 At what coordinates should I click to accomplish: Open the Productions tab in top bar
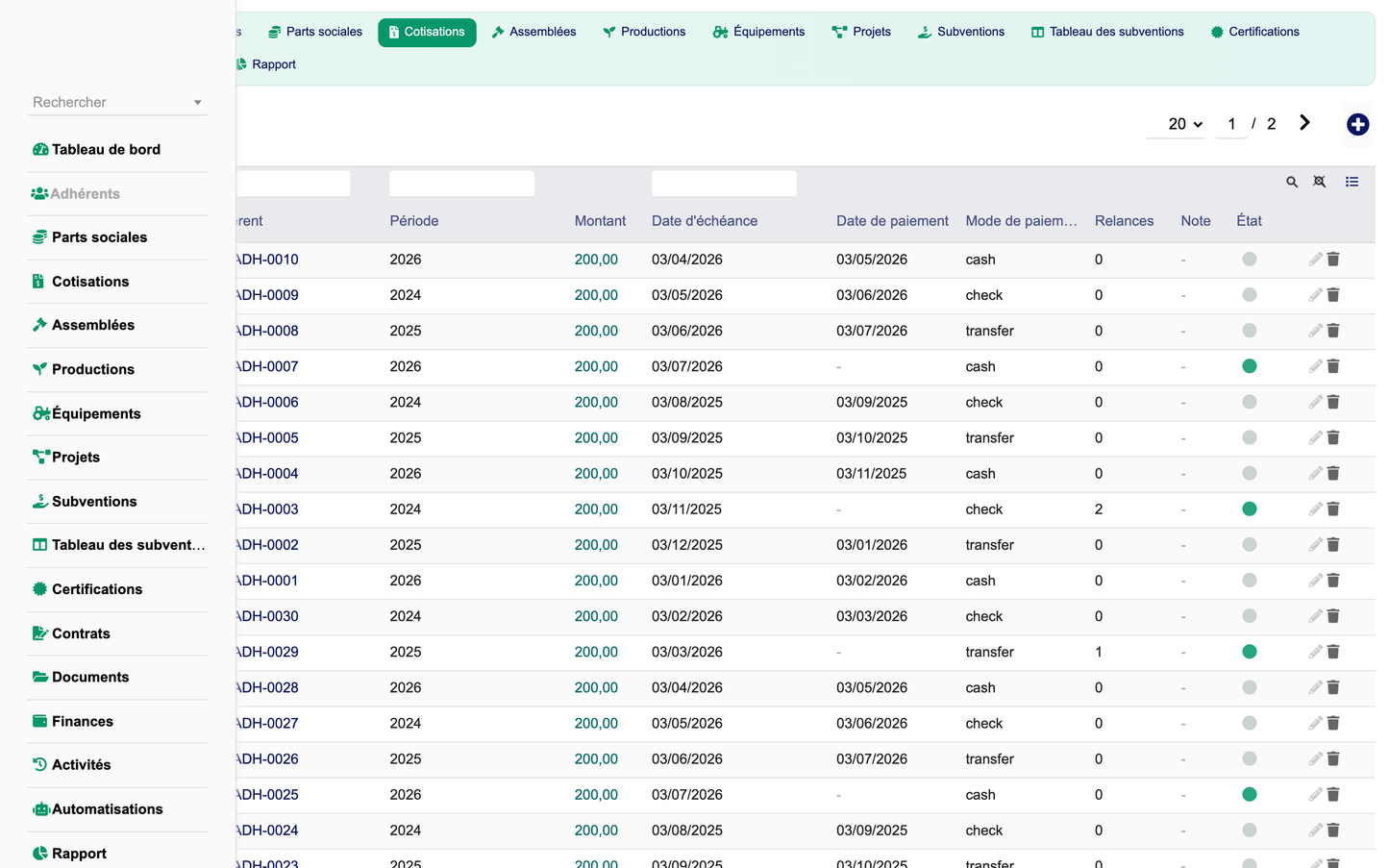click(644, 32)
